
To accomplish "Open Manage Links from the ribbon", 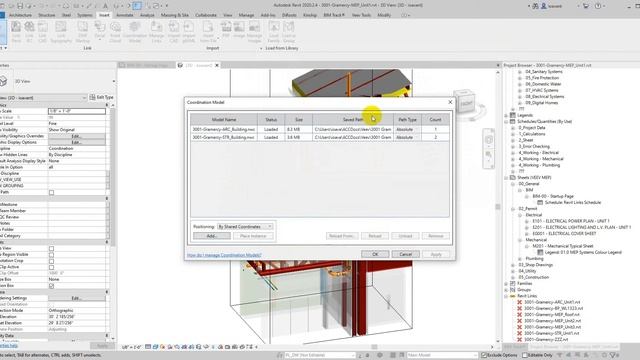I will point(156,31).
